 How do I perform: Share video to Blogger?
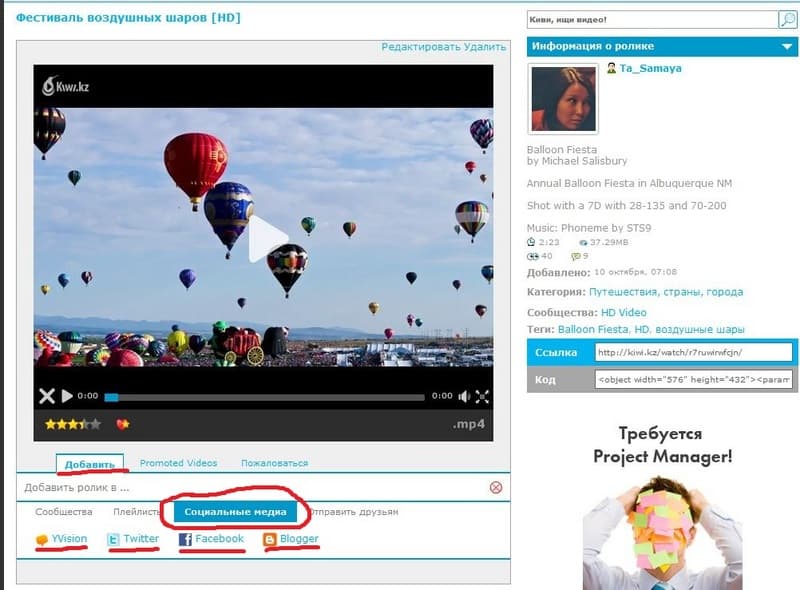291,539
